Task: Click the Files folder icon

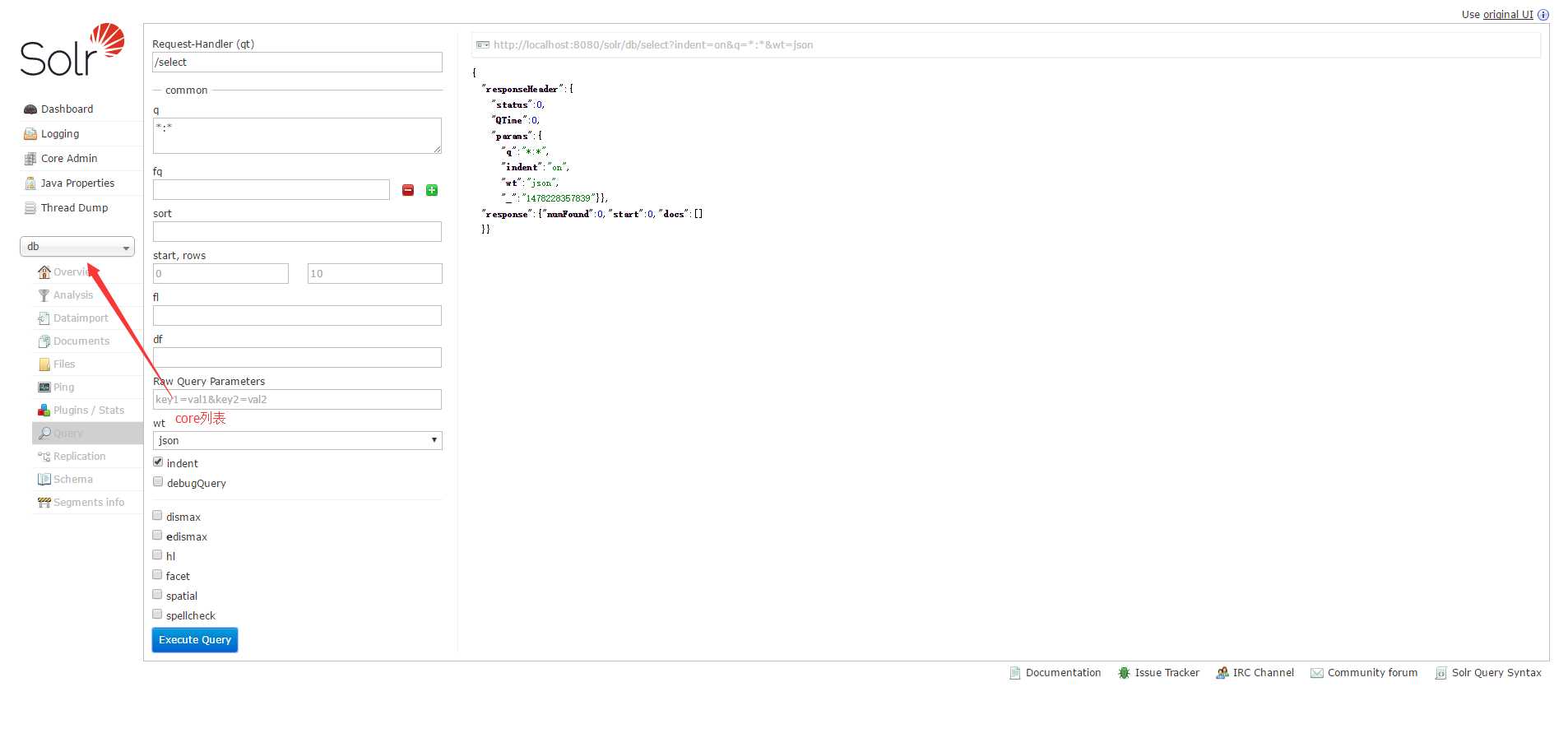Action: point(44,364)
